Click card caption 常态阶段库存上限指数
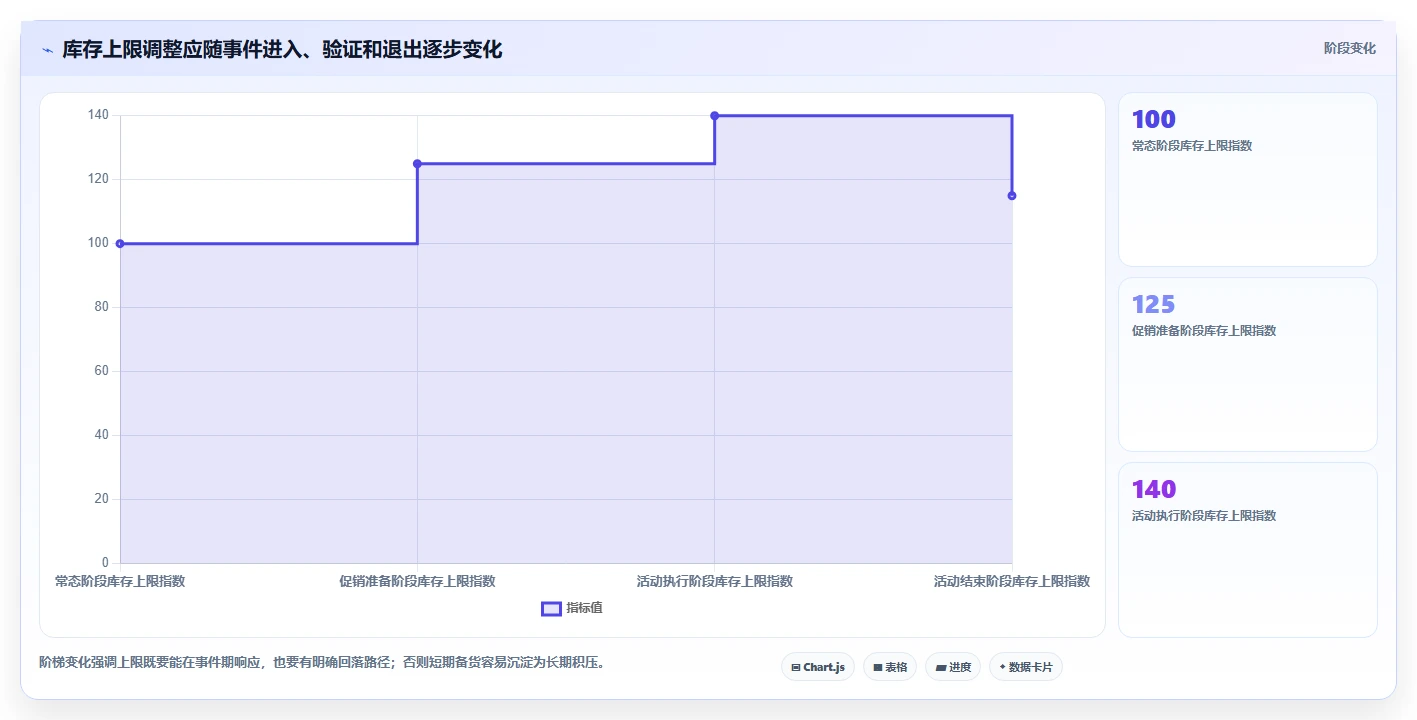The width and height of the screenshot is (1417, 720). [1192, 146]
